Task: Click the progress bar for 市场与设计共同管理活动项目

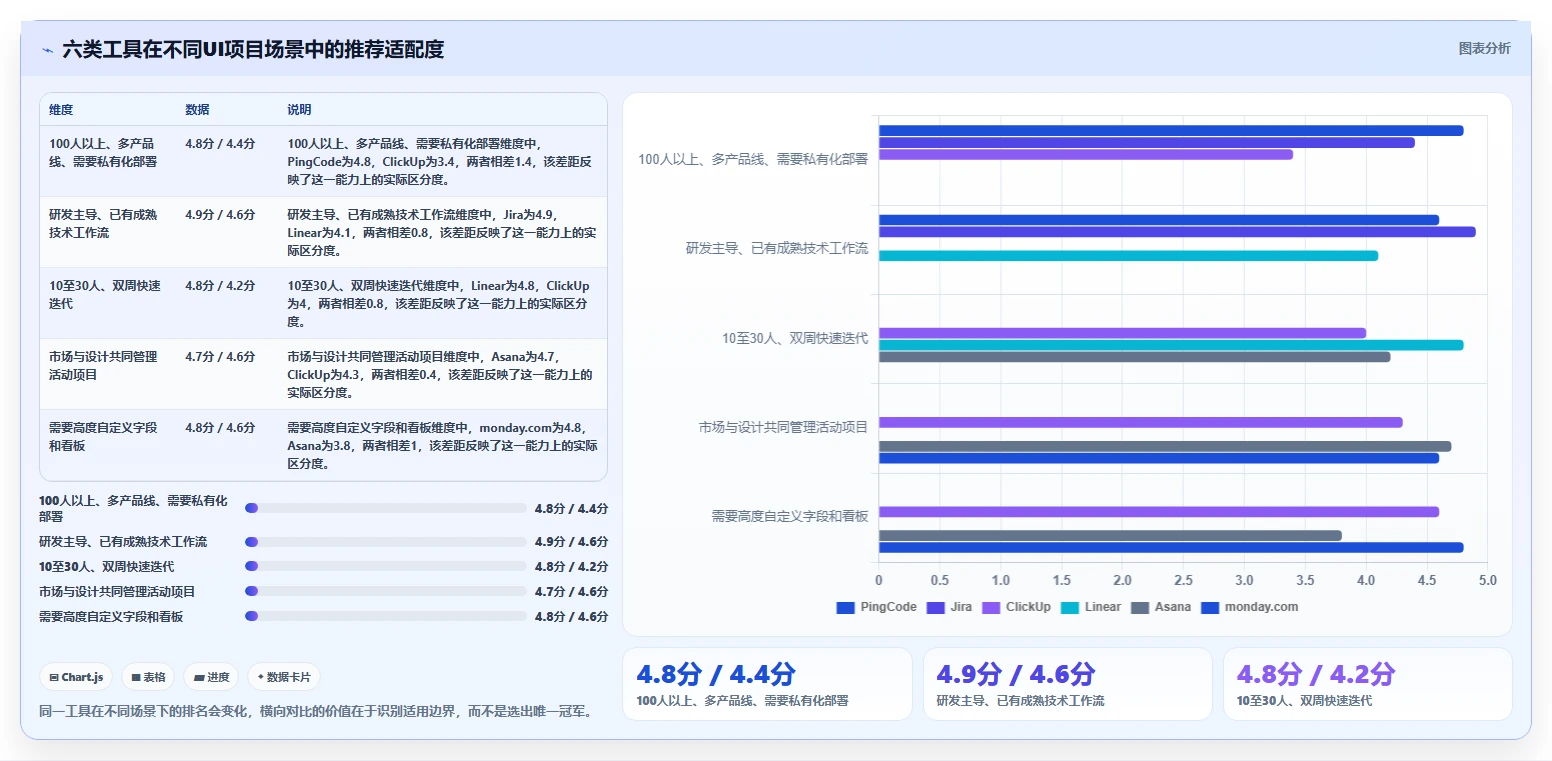Action: point(386,591)
